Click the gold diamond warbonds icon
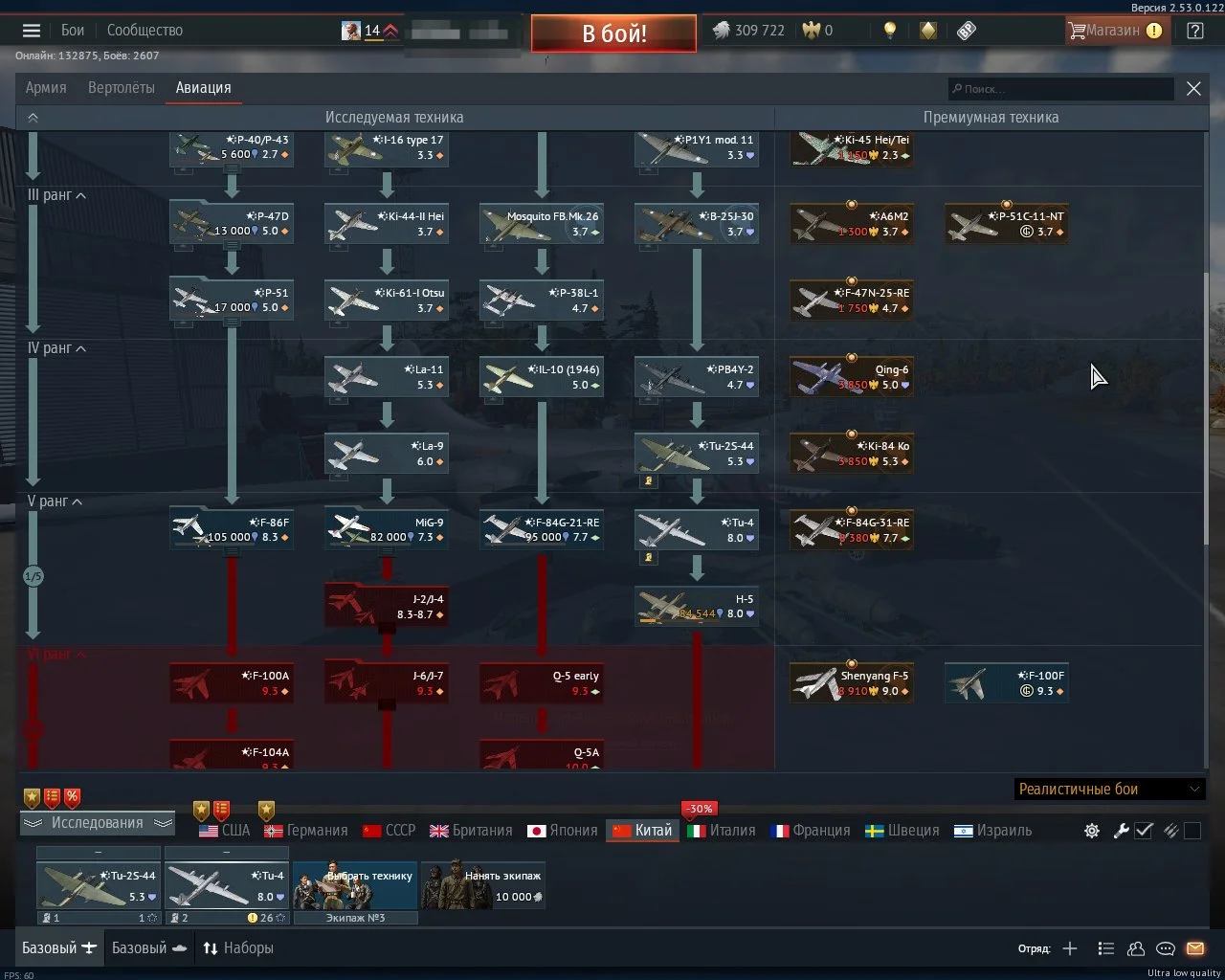The image size is (1225, 980). click(928, 31)
